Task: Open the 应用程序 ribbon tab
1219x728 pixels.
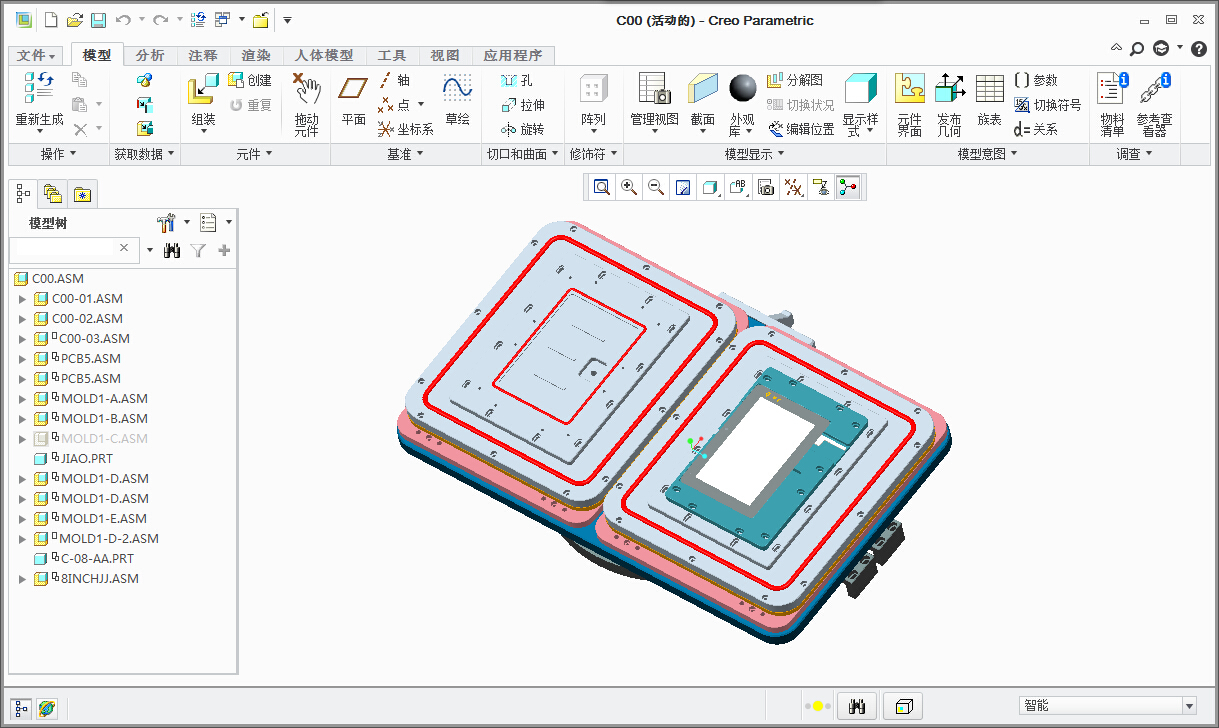Action: coord(513,56)
